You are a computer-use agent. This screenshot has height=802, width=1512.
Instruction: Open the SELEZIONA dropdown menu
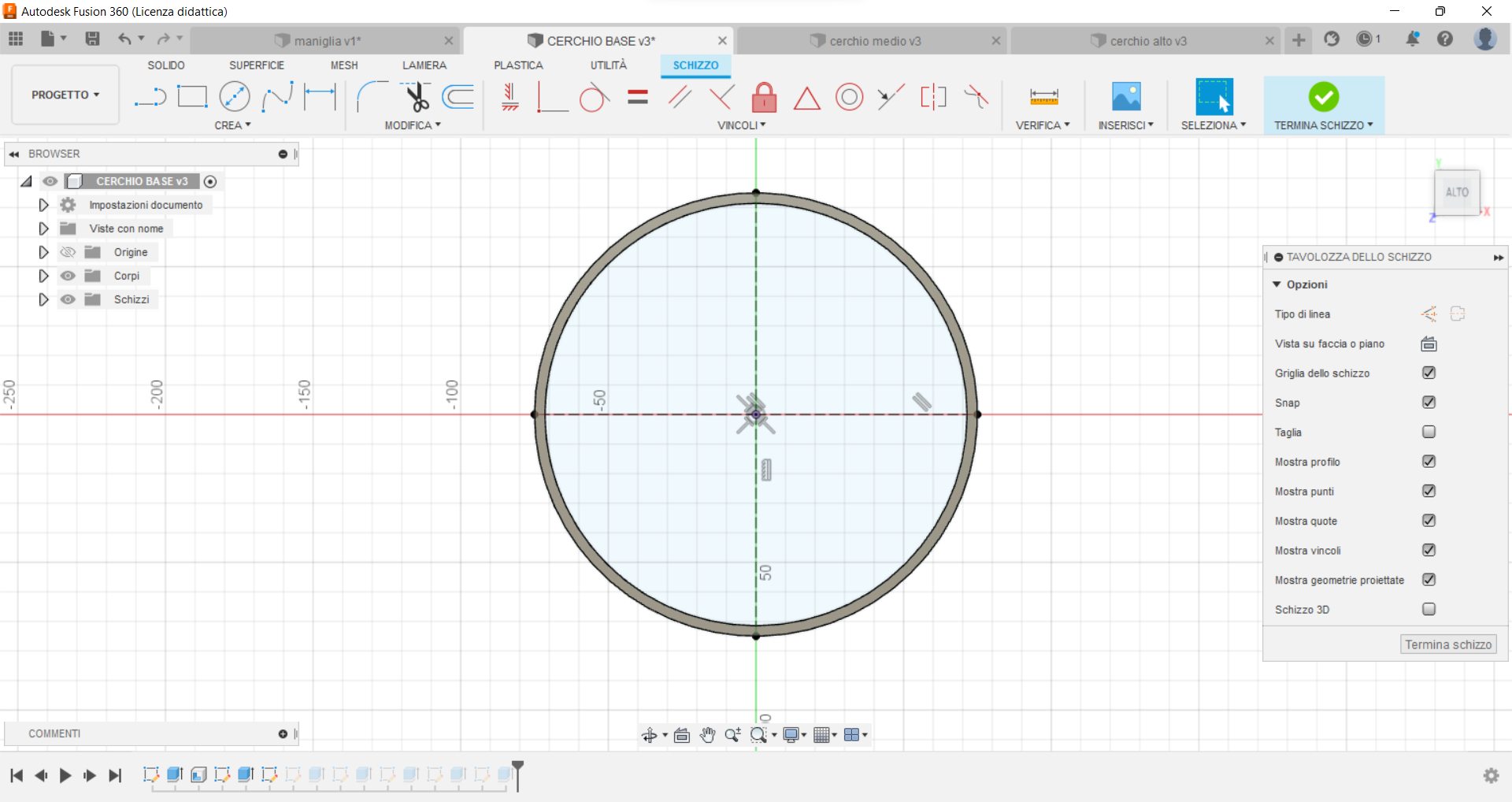[1214, 124]
